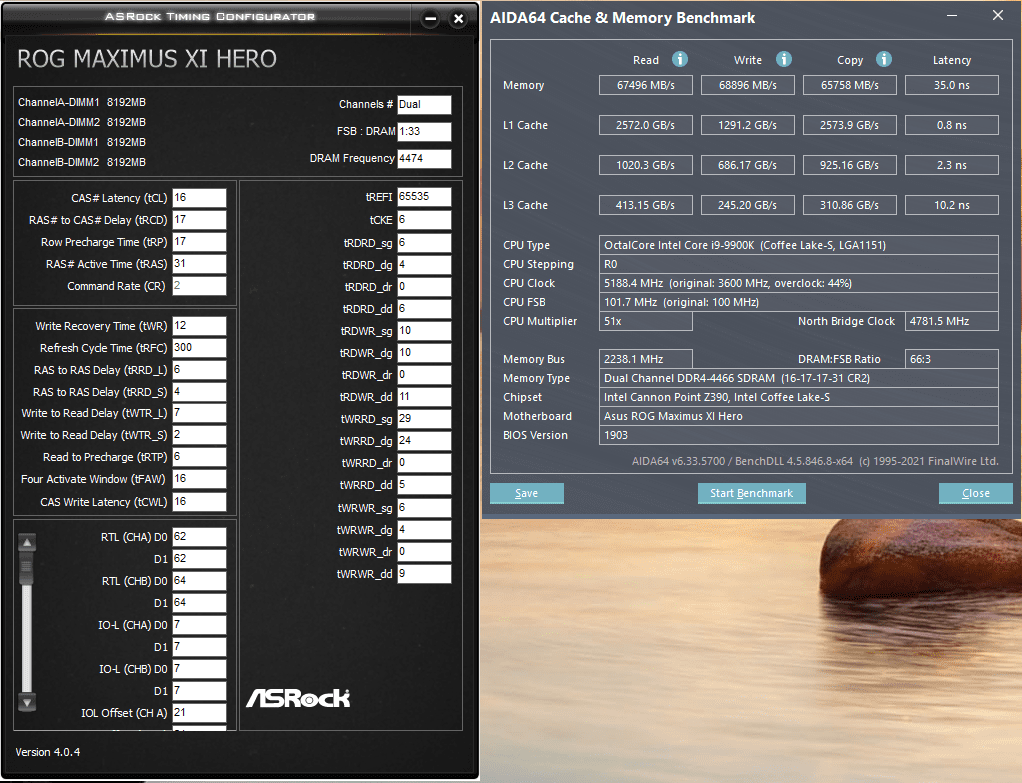Click the scroll-up arrow in RTL panel
The height and width of the screenshot is (783, 1022).
(x=27, y=542)
